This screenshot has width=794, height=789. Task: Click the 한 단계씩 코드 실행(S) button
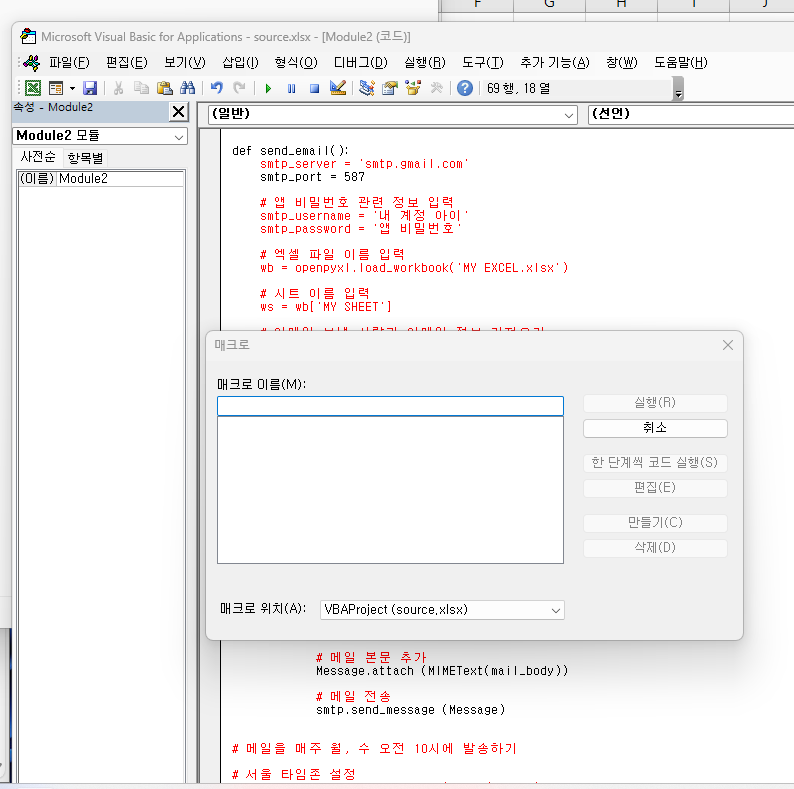pos(655,462)
